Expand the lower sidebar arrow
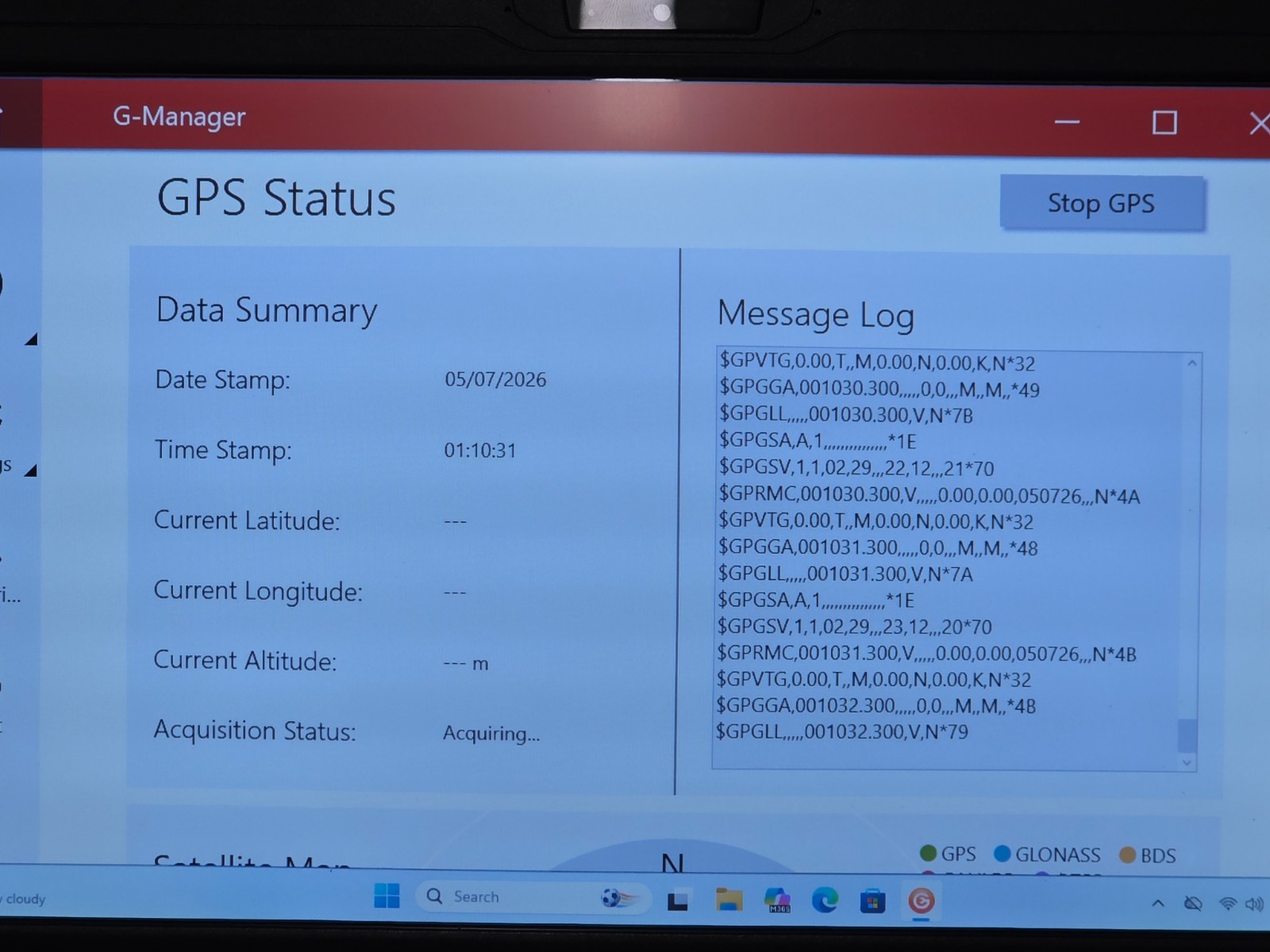Screen dimensions: 1270x952 pyautogui.click(x=31, y=470)
